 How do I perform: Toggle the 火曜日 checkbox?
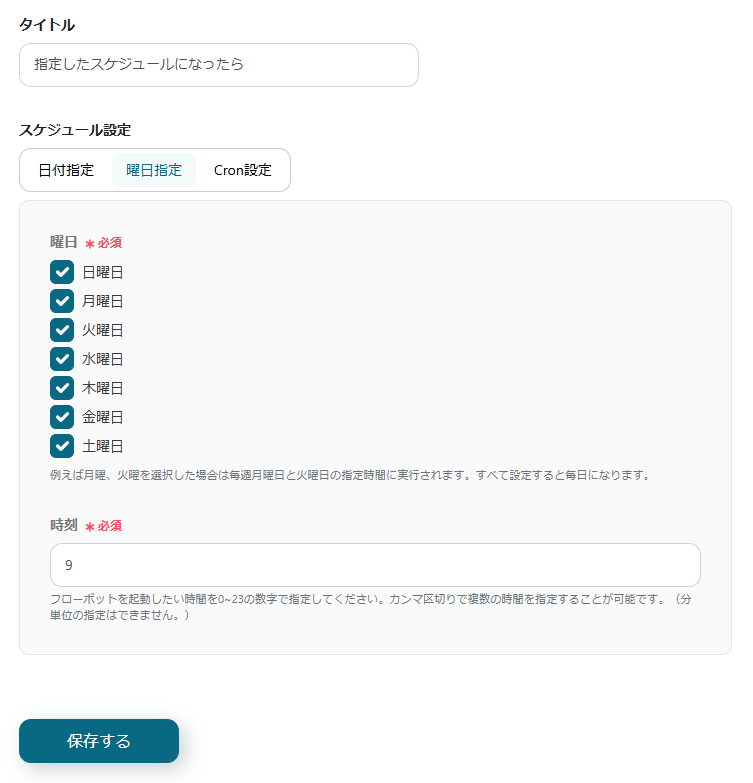(62, 330)
